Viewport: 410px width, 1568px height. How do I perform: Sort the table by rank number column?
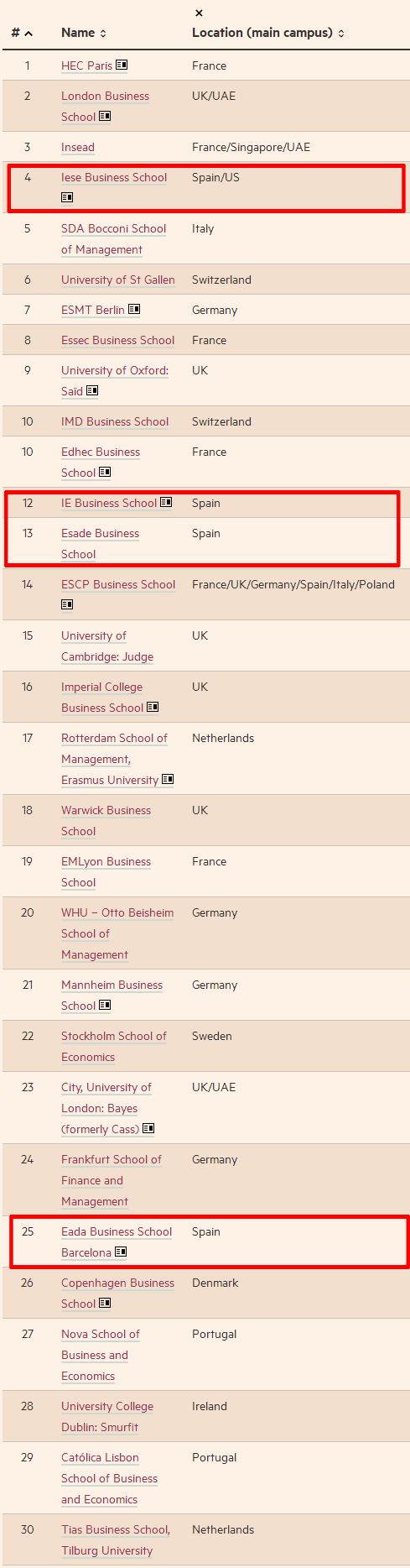click(x=22, y=33)
